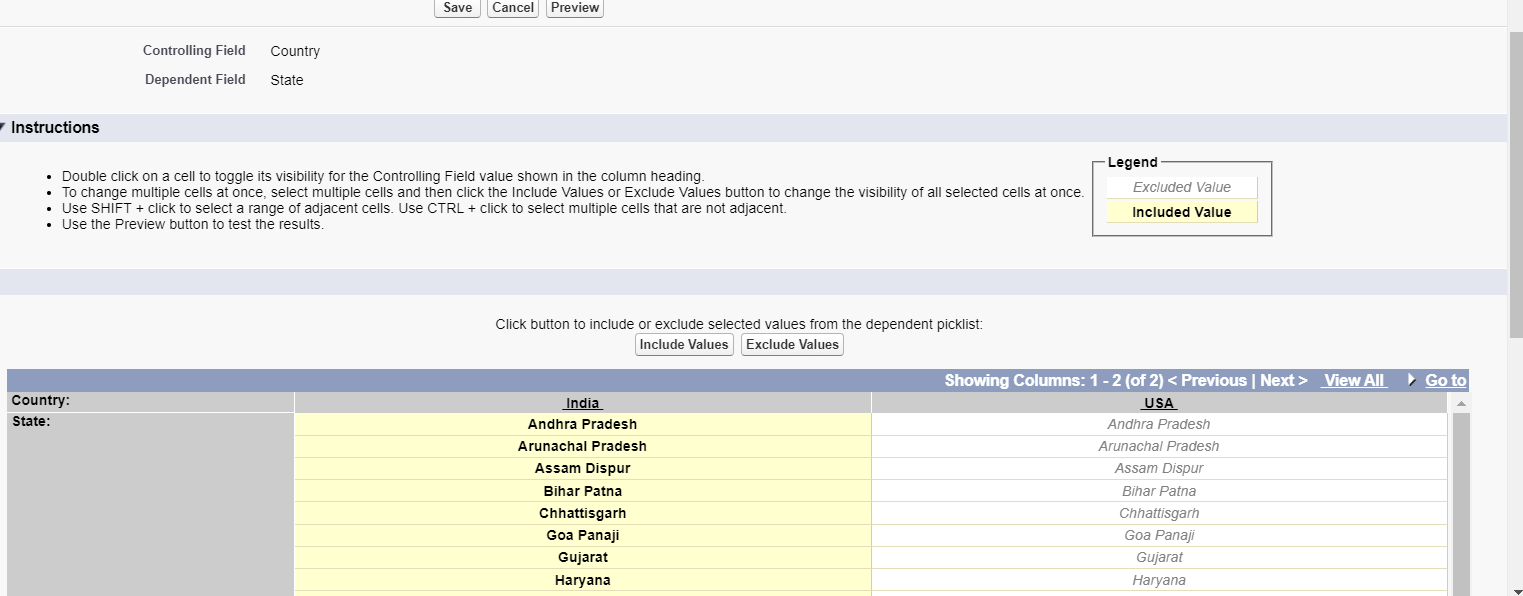Click the Save button
This screenshot has width=1523, height=596.
pyautogui.click(x=457, y=8)
